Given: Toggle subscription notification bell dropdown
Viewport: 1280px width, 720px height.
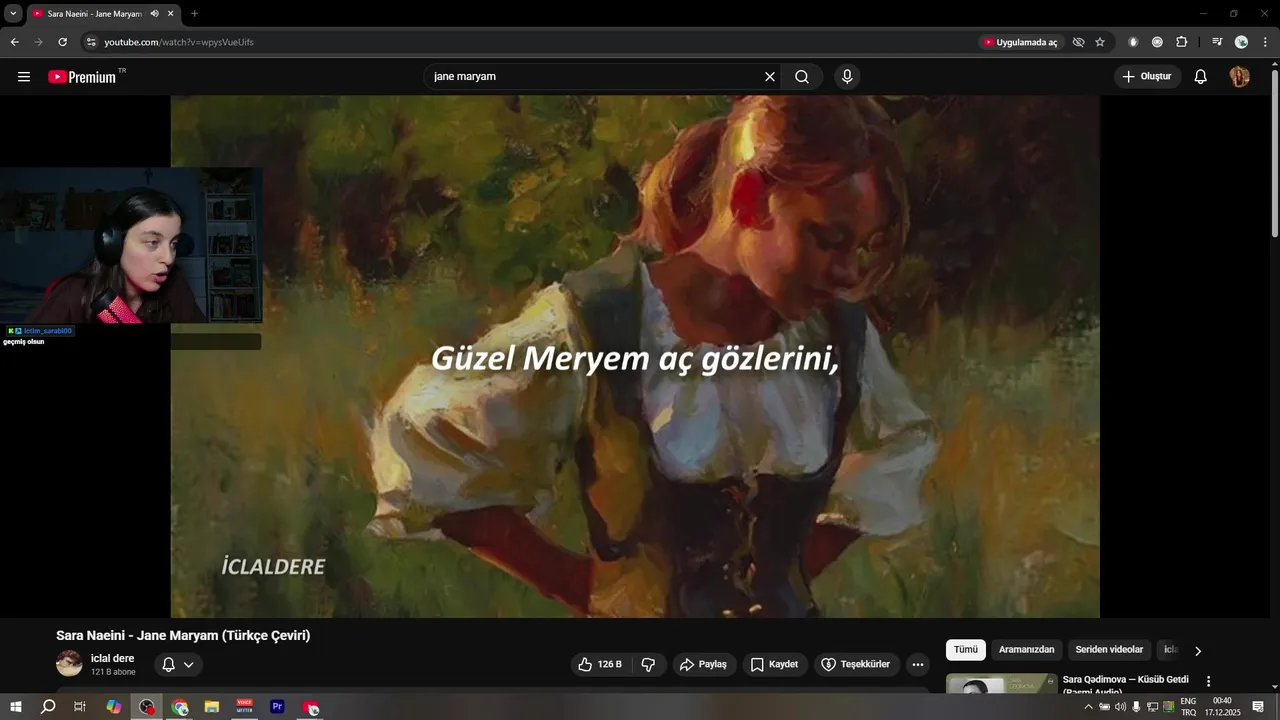Looking at the screenshot, I should coord(178,664).
